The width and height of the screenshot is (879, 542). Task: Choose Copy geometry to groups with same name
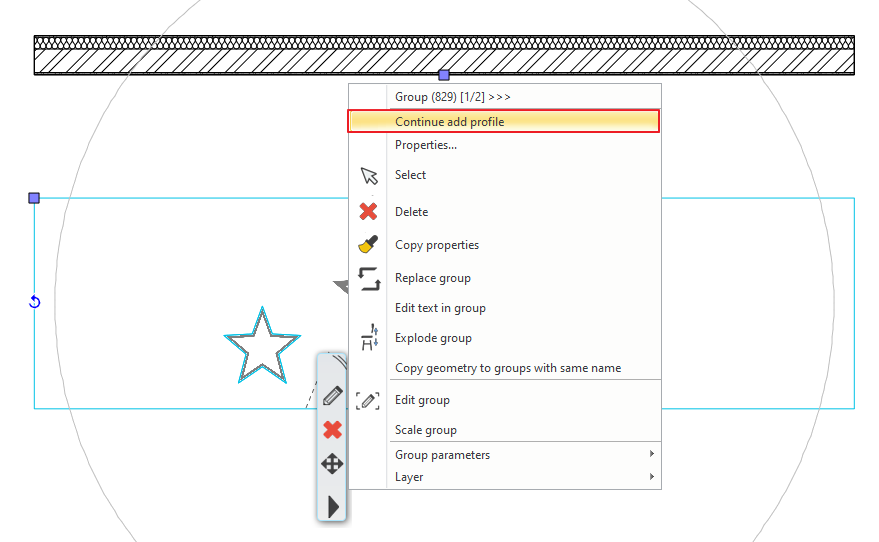coord(508,368)
